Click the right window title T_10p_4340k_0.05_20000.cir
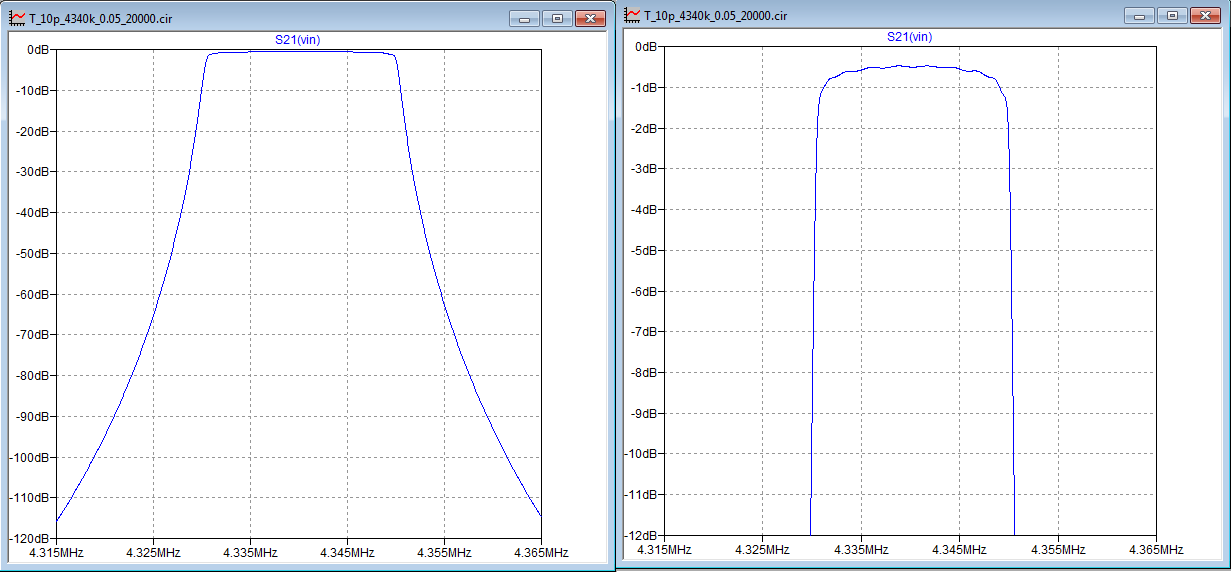Image resolution: width=1231 pixels, height=572 pixels. pyautogui.click(x=716, y=15)
